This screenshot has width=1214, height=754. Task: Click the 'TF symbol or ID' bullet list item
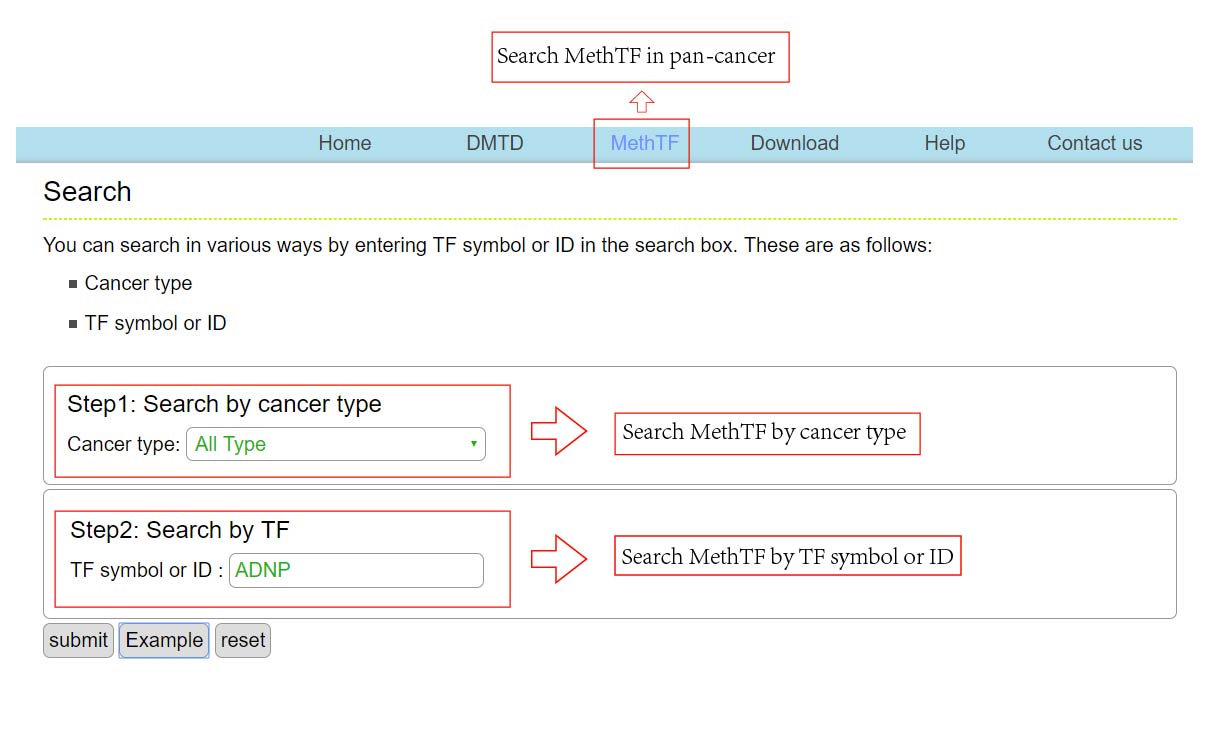[155, 323]
